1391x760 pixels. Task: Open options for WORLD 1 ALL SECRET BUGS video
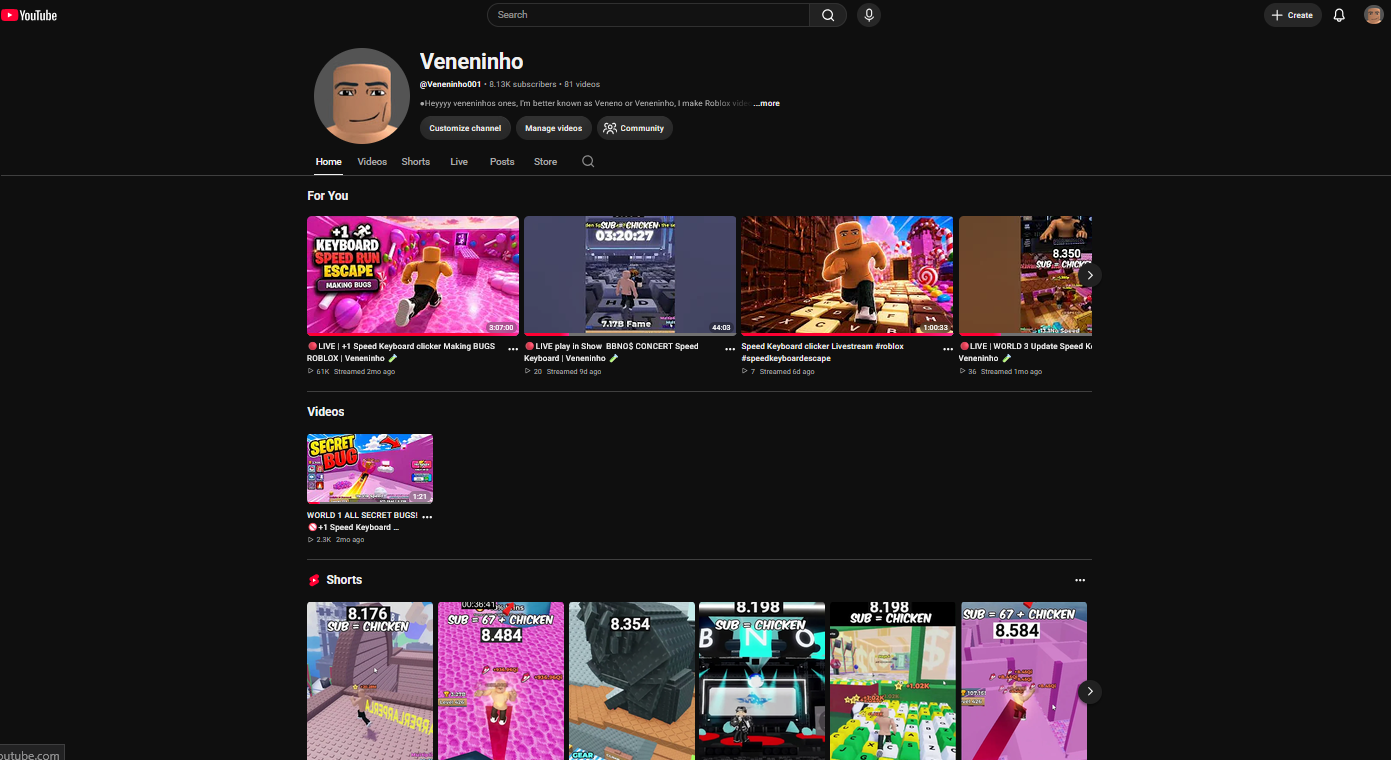point(427,517)
